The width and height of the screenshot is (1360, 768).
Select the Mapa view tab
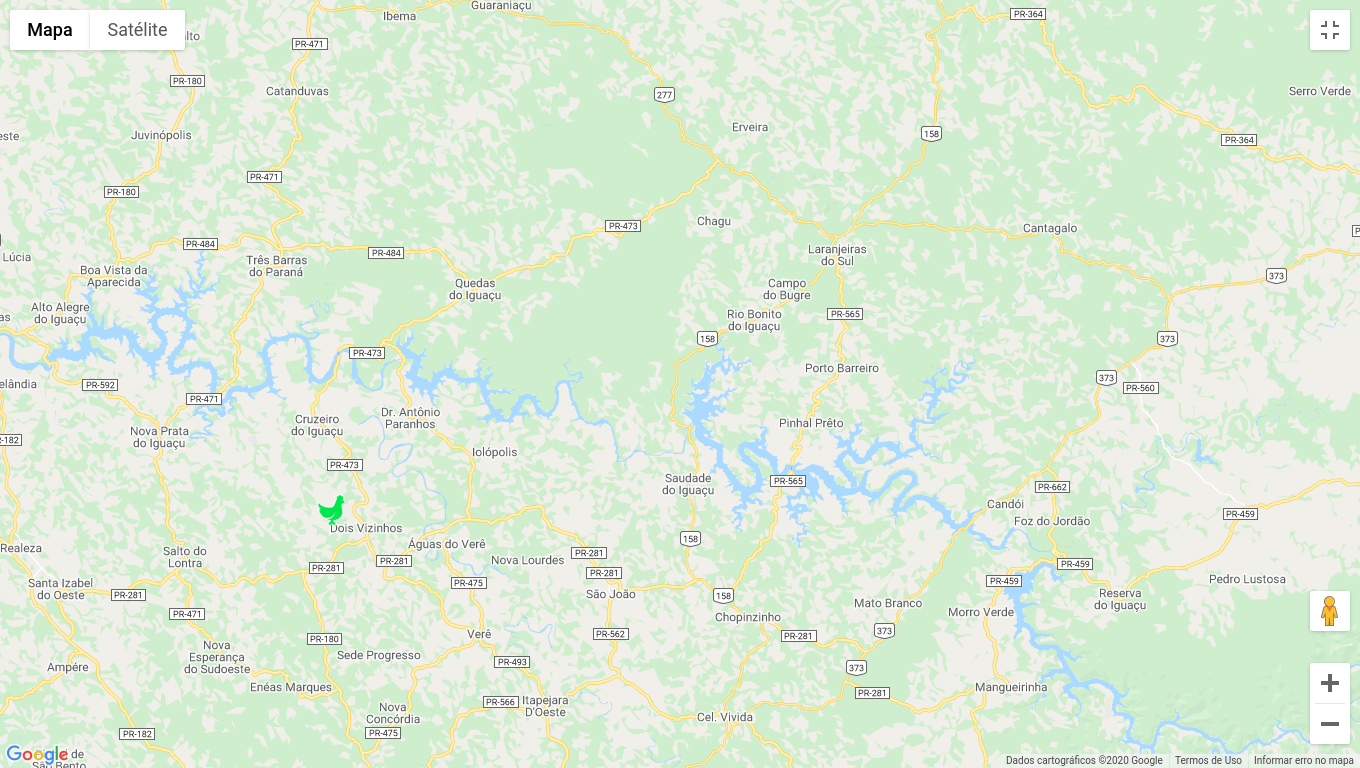tap(50, 30)
